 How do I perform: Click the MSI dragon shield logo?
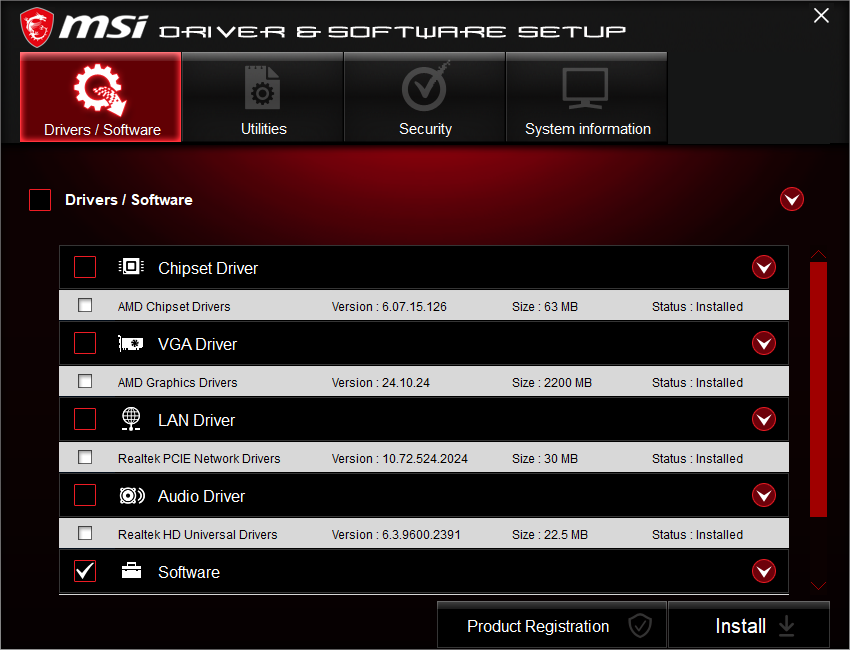pyautogui.click(x=37, y=27)
